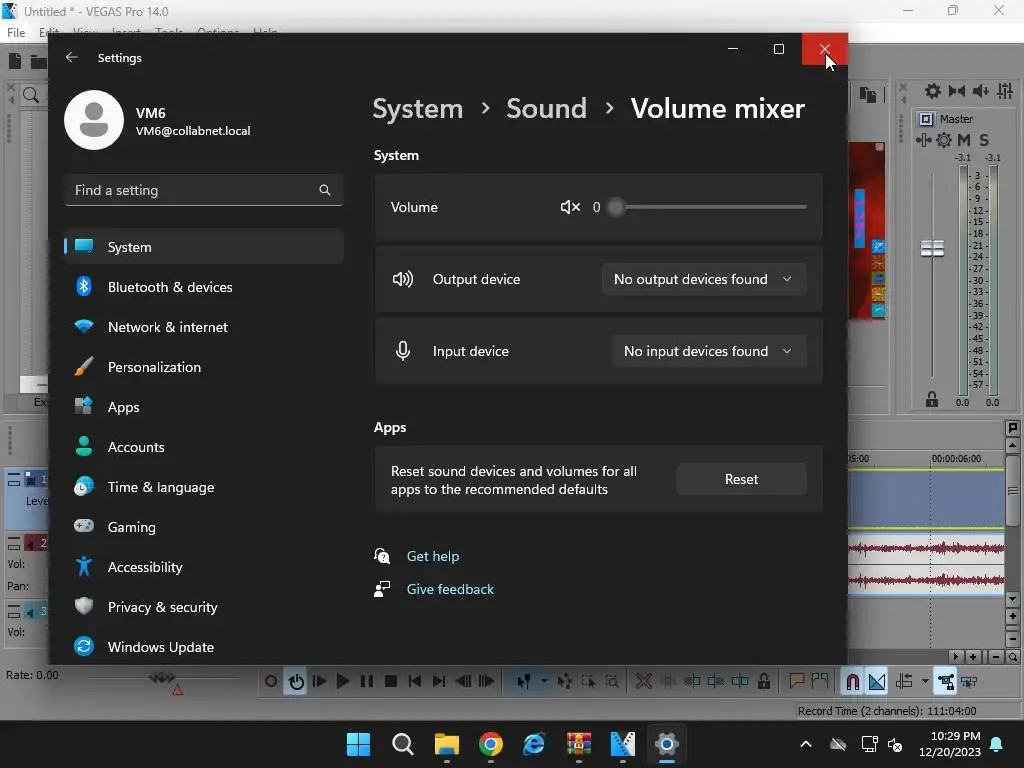Toggle Auto Ripple in VEGAS toolbar
The height and width of the screenshot is (768, 1024).
pyautogui.click(x=904, y=681)
